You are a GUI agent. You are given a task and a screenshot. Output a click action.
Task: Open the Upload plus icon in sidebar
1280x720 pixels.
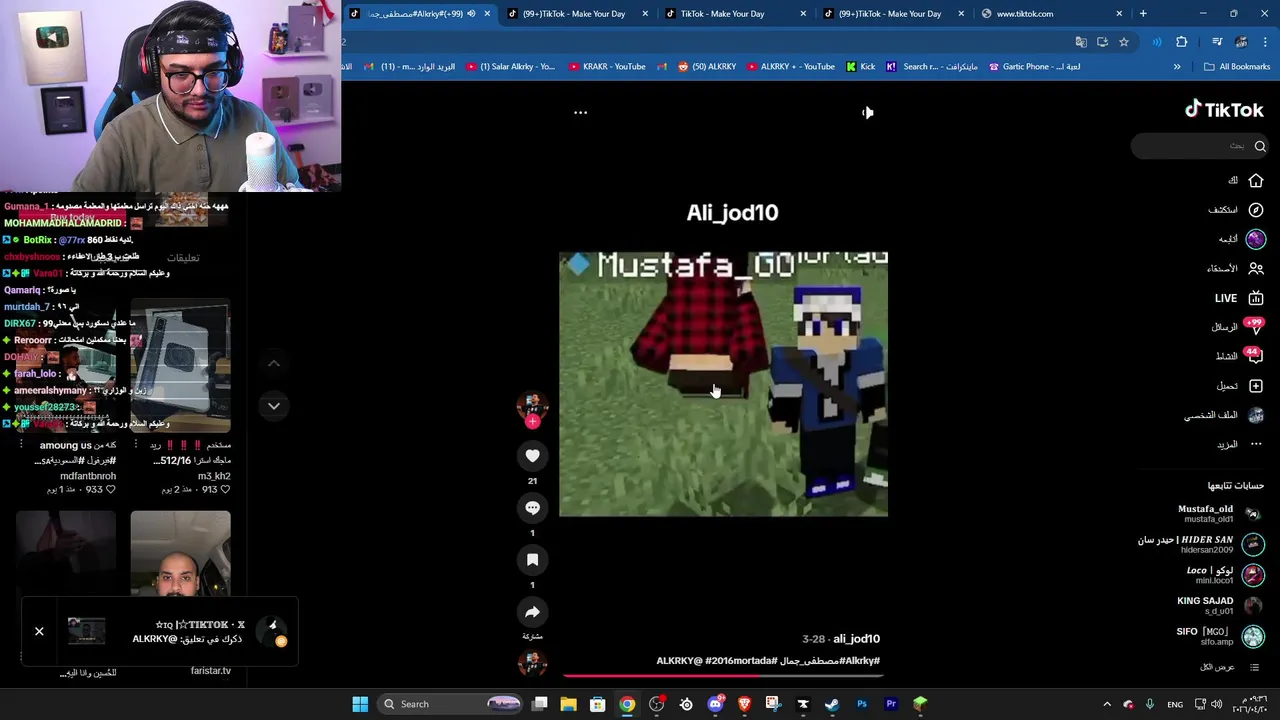pos(1256,386)
